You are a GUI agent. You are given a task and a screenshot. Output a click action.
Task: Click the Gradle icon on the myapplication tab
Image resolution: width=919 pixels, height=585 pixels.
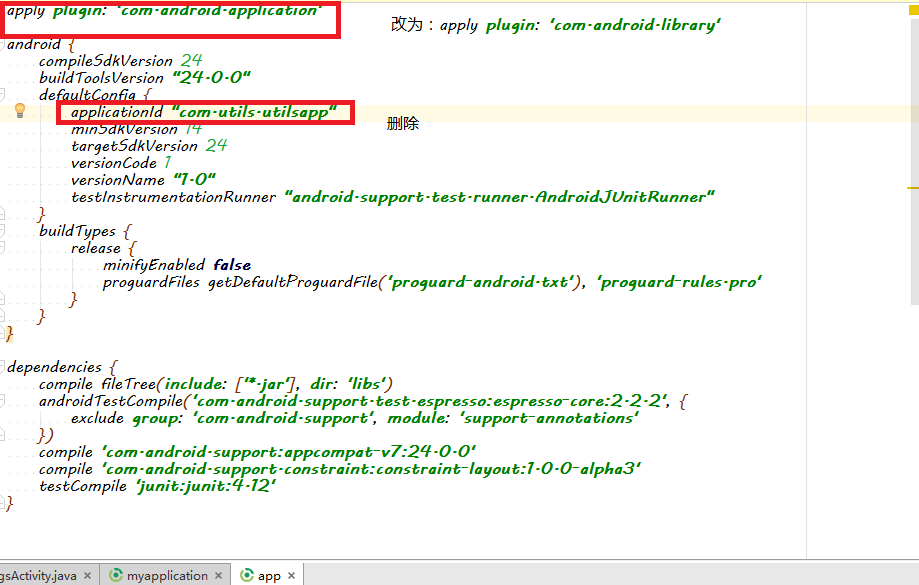(x=116, y=575)
